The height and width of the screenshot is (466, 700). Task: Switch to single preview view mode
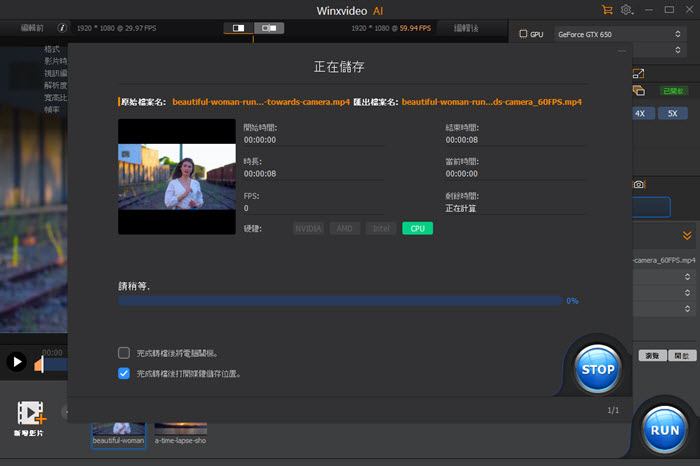click(x=238, y=28)
